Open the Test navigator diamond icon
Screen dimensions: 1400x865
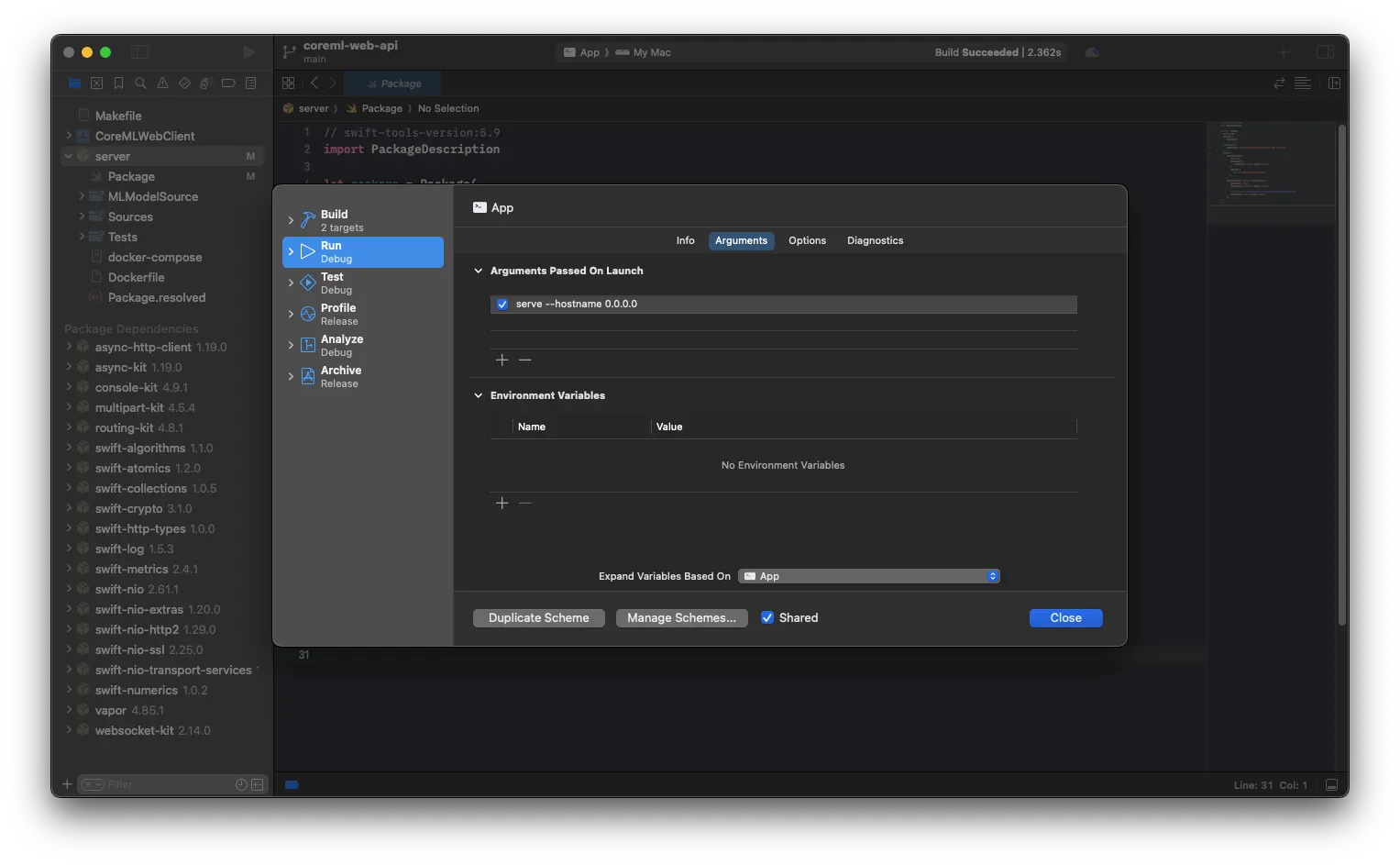(183, 83)
